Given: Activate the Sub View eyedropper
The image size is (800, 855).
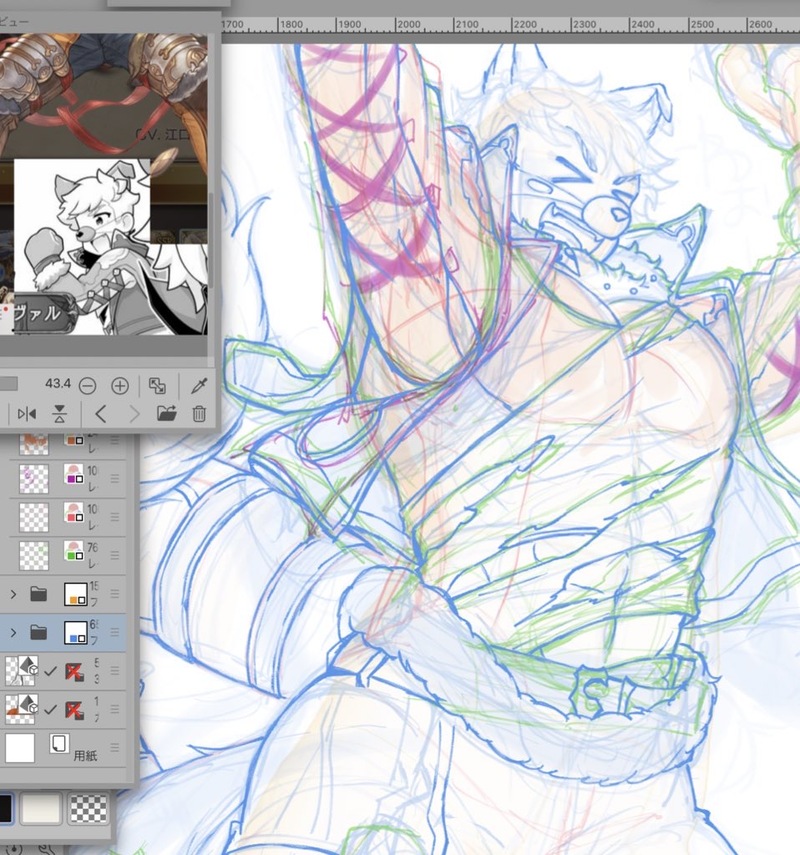Looking at the screenshot, I should click(x=199, y=386).
